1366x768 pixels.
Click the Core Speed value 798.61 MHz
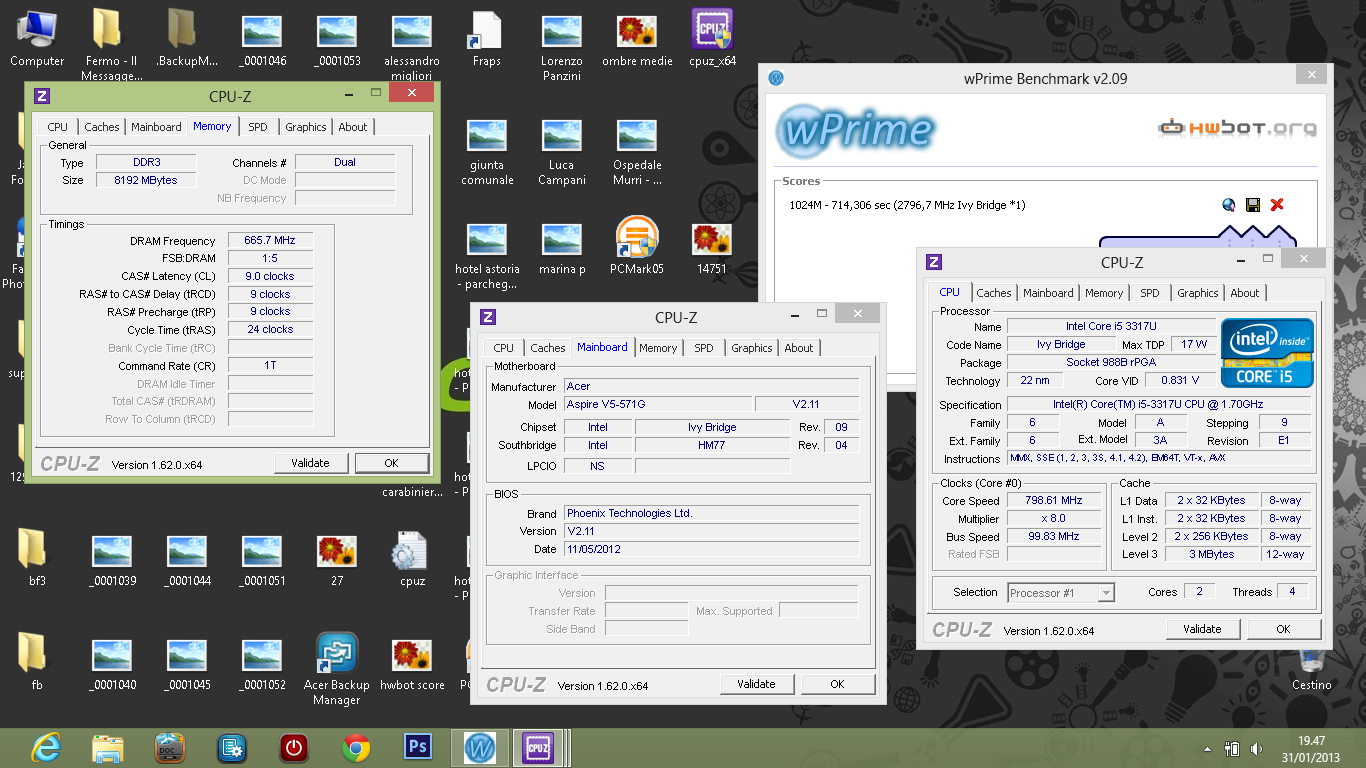(x=1054, y=501)
